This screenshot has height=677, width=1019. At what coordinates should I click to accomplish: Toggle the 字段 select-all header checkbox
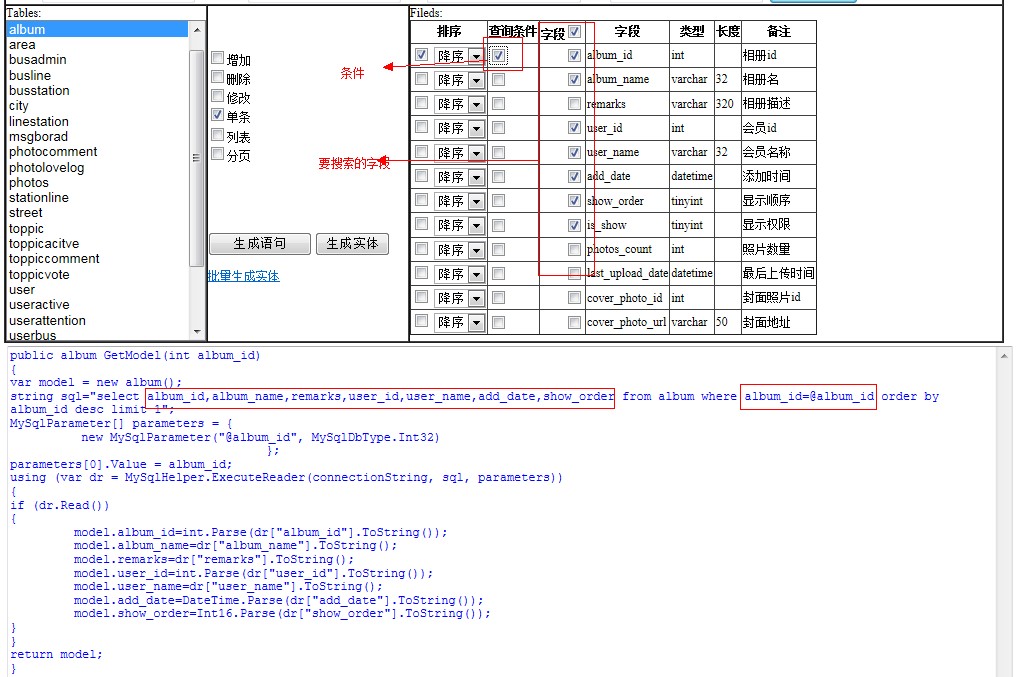coord(575,32)
